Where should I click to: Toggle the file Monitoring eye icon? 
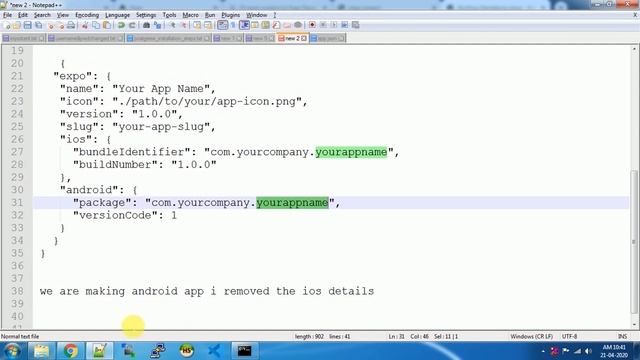tap(298, 25)
